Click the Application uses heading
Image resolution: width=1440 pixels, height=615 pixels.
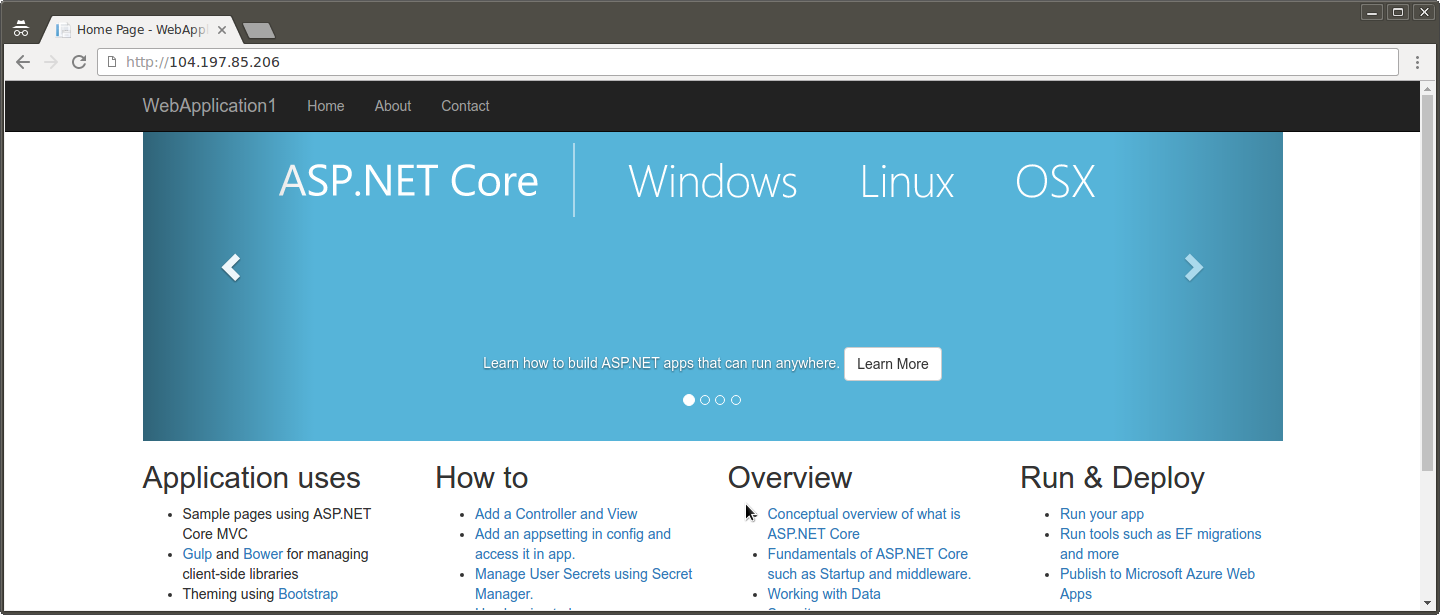pos(252,478)
